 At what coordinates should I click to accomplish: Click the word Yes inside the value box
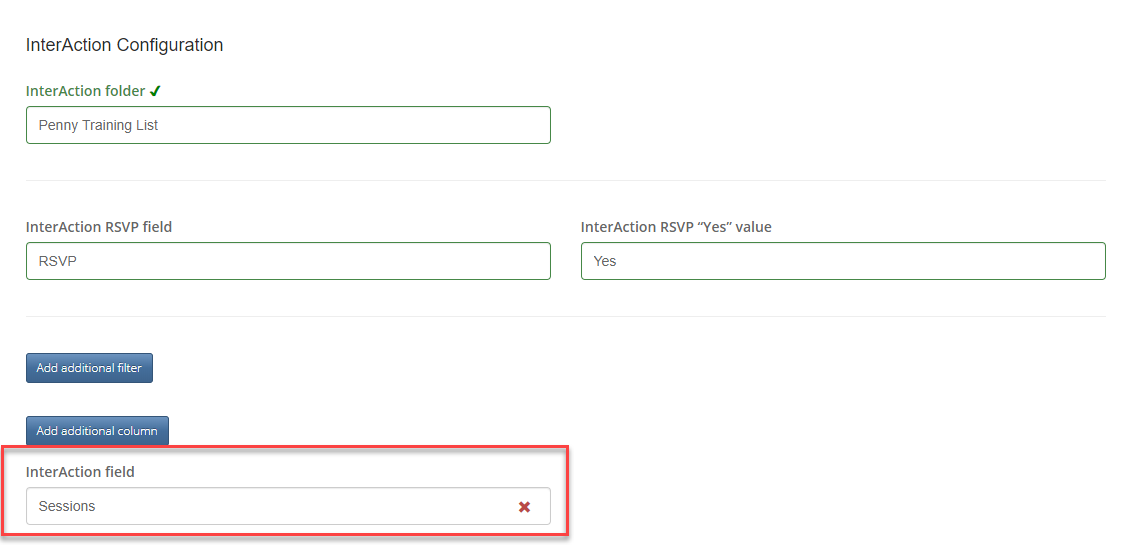point(605,261)
